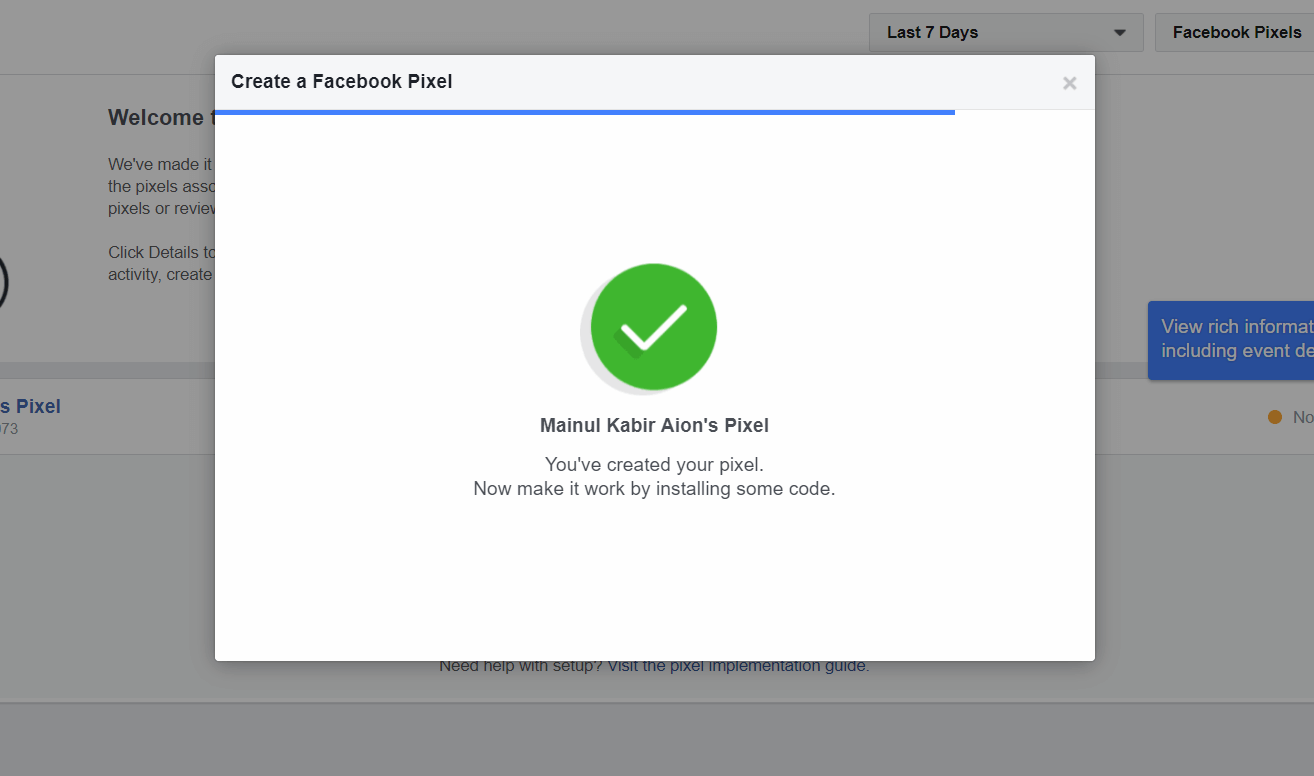The image size is (1314, 776).
Task: Click the Mainul Kabir Aion's Pixel name text
Action: 654,425
